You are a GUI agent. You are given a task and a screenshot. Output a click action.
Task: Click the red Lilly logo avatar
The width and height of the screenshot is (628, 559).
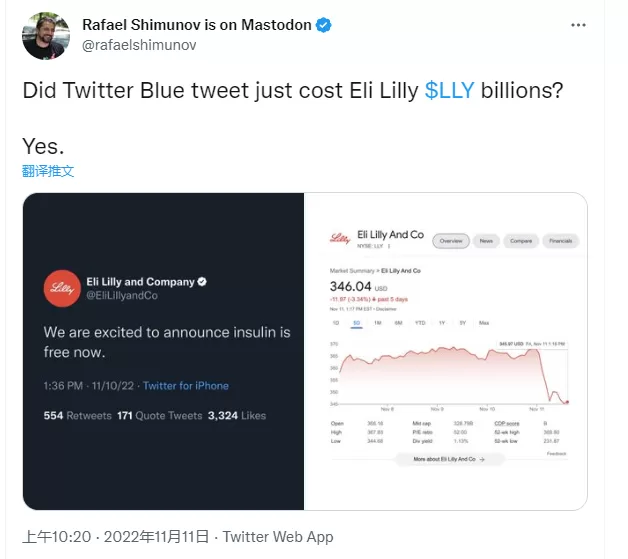(x=62, y=288)
